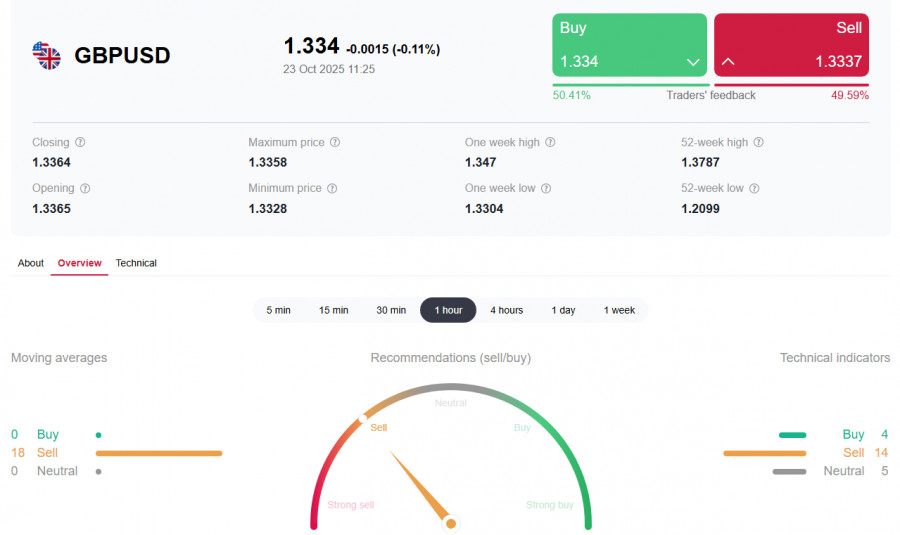The height and width of the screenshot is (535, 900).
Task: Select the 1 day timeframe
Action: click(563, 310)
